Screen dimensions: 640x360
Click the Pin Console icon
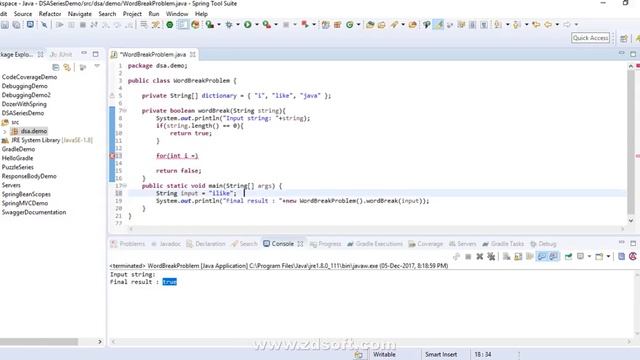click(568, 256)
